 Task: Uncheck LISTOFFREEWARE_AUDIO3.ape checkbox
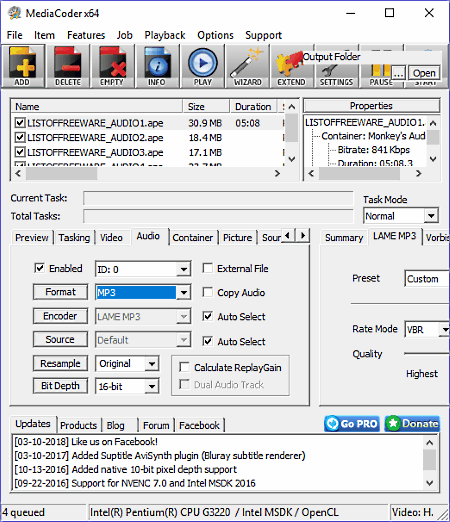pyautogui.click(x=20, y=152)
